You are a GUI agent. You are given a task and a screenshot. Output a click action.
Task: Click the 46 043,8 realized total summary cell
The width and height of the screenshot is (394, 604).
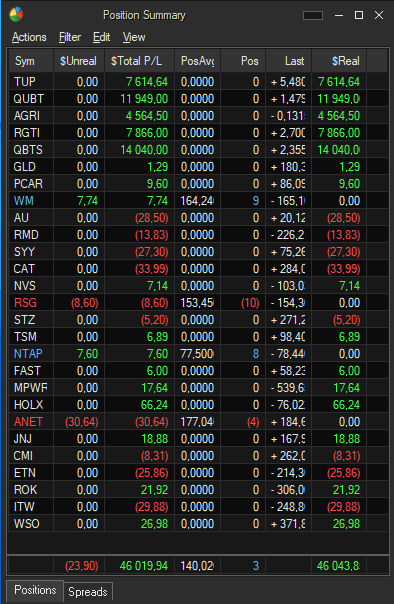tap(338, 565)
